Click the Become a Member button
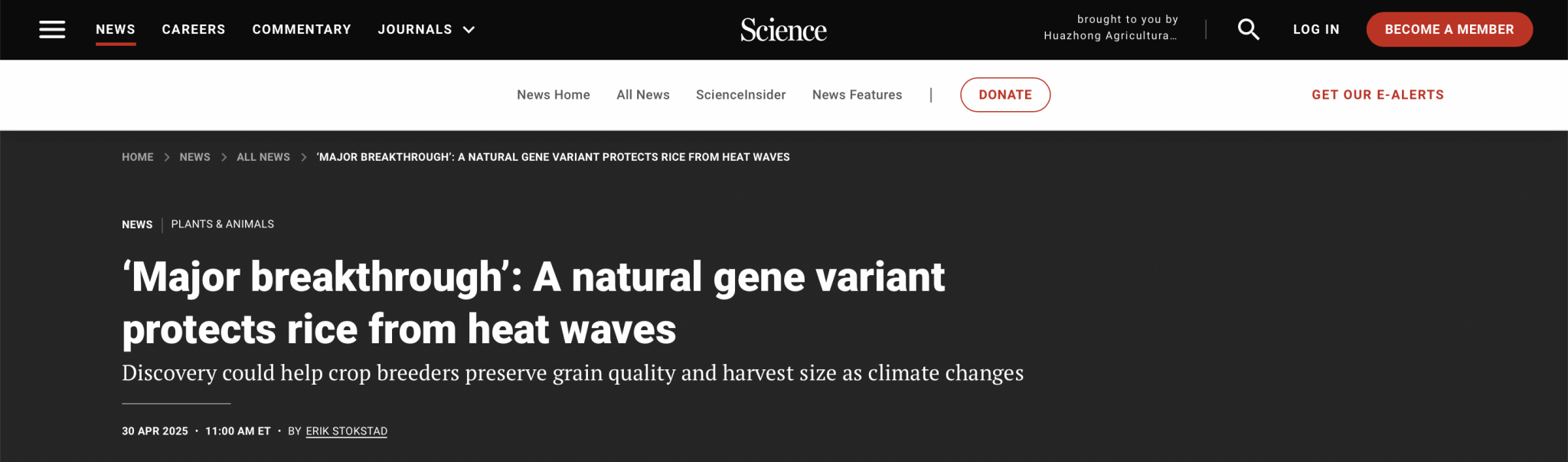 [x=1449, y=29]
